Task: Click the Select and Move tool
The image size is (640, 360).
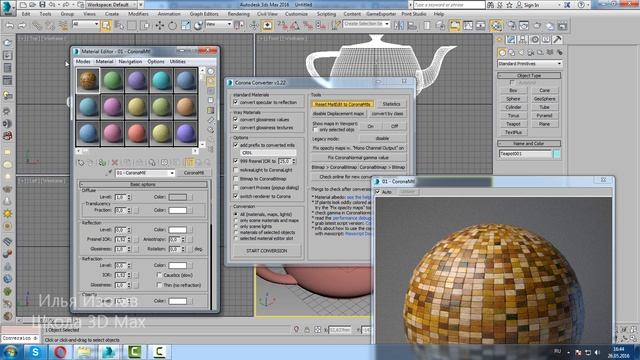Action: [x=160, y=26]
